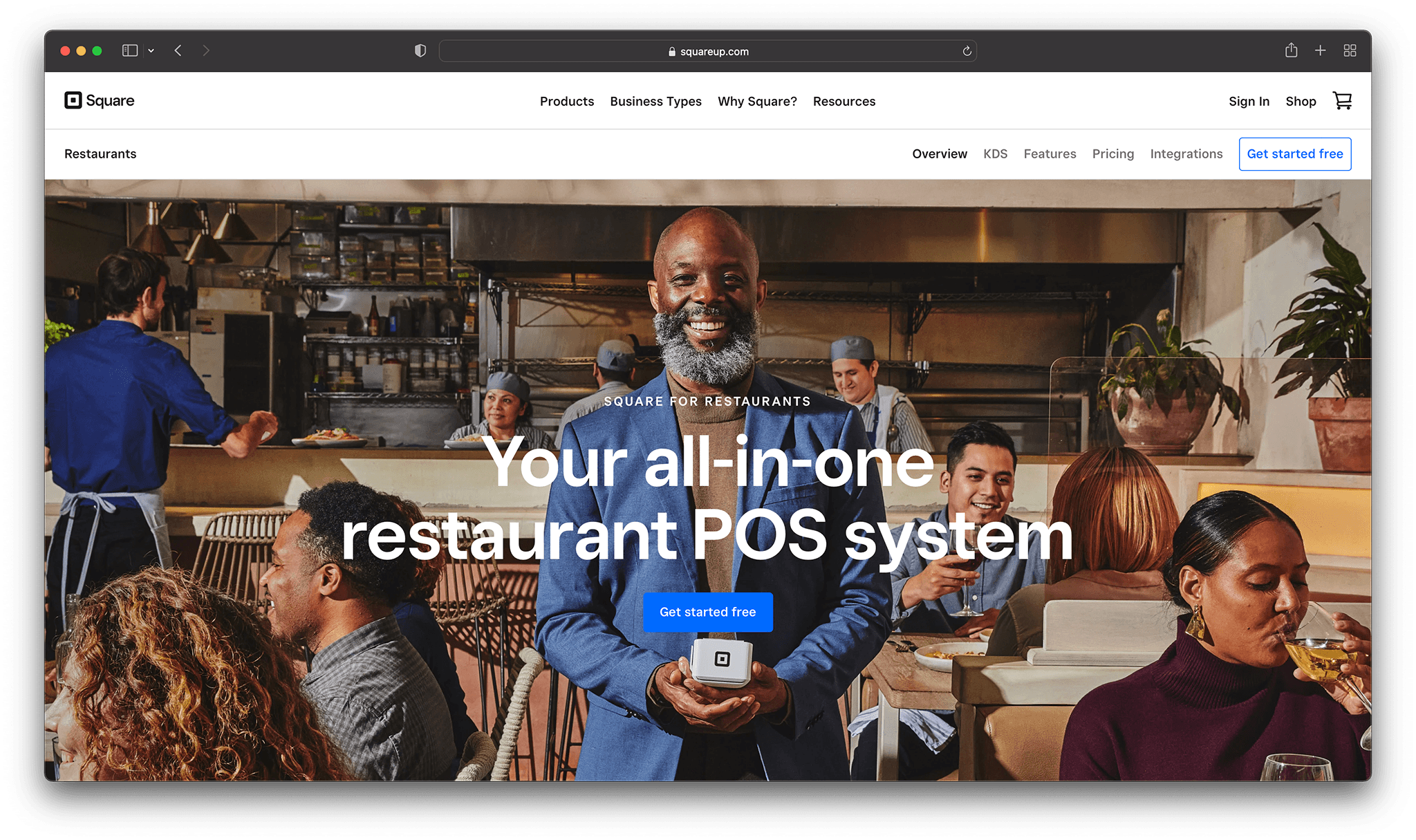This screenshot has width=1416, height=840.
Task: Reload the page using the refresh icon
Action: [x=967, y=50]
